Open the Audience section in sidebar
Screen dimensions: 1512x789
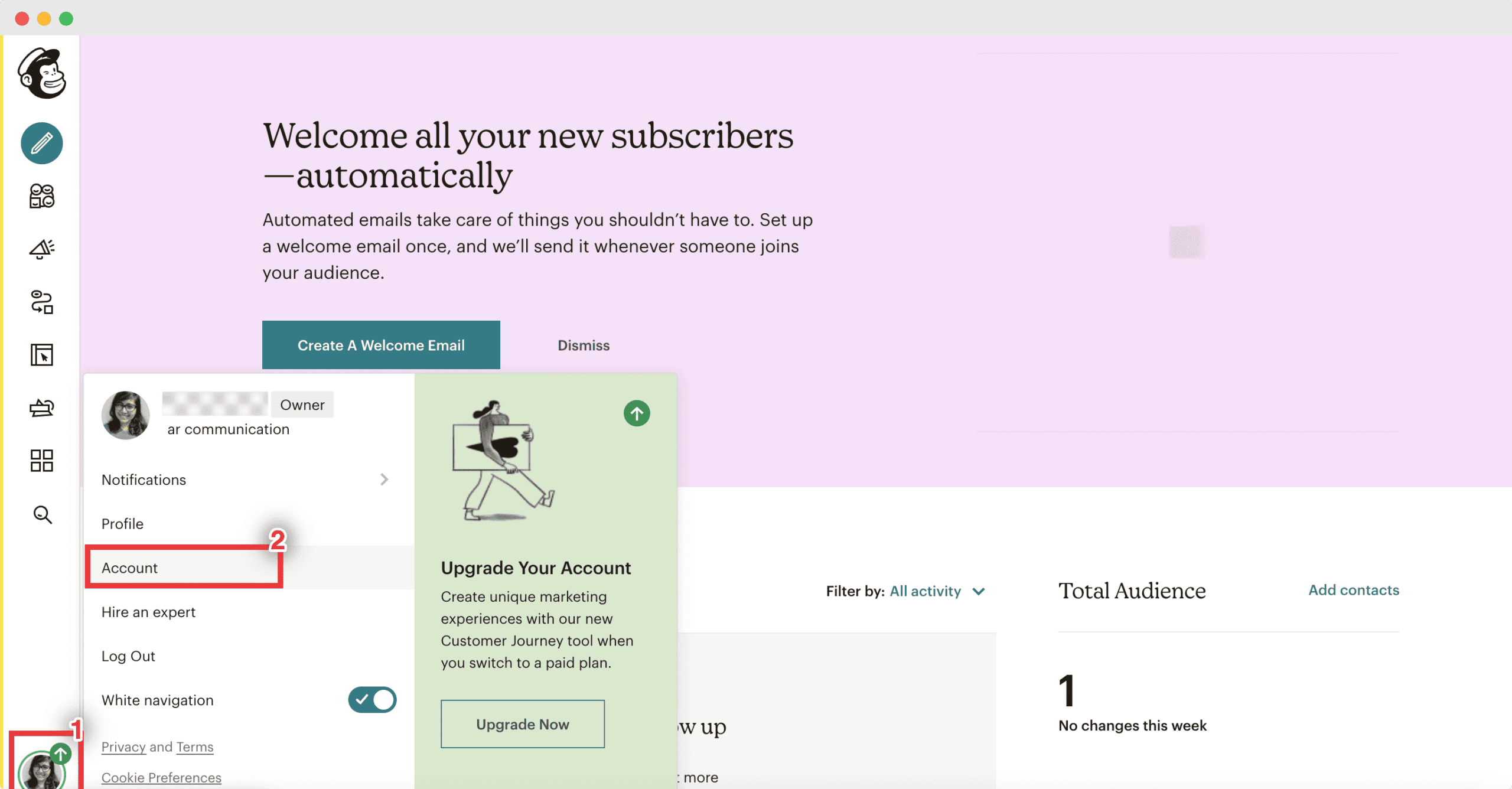click(41, 196)
